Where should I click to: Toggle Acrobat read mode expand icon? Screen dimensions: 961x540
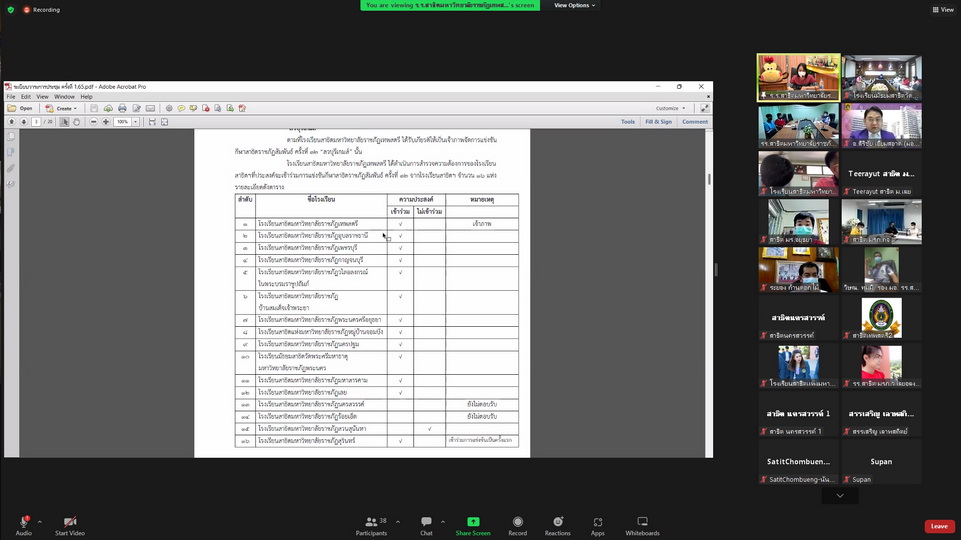tap(704, 108)
